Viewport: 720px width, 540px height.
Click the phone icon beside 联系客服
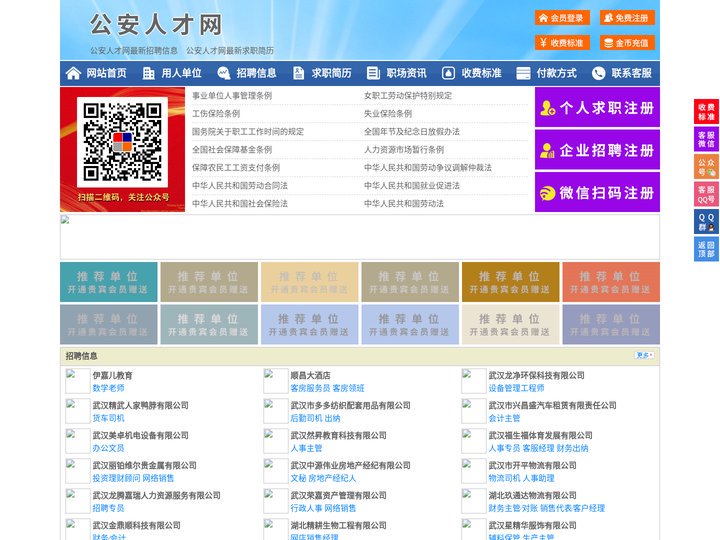(598, 73)
